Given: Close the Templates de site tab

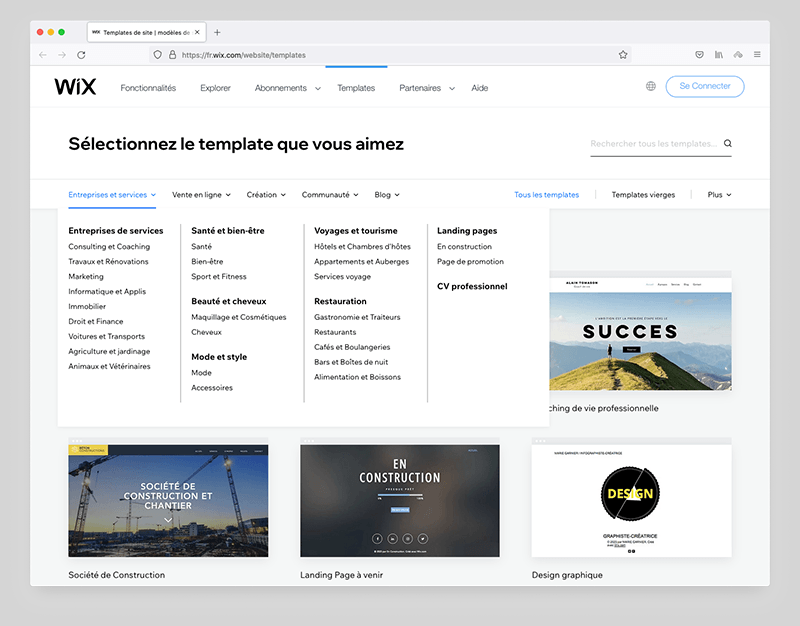Looking at the screenshot, I should [x=197, y=32].
